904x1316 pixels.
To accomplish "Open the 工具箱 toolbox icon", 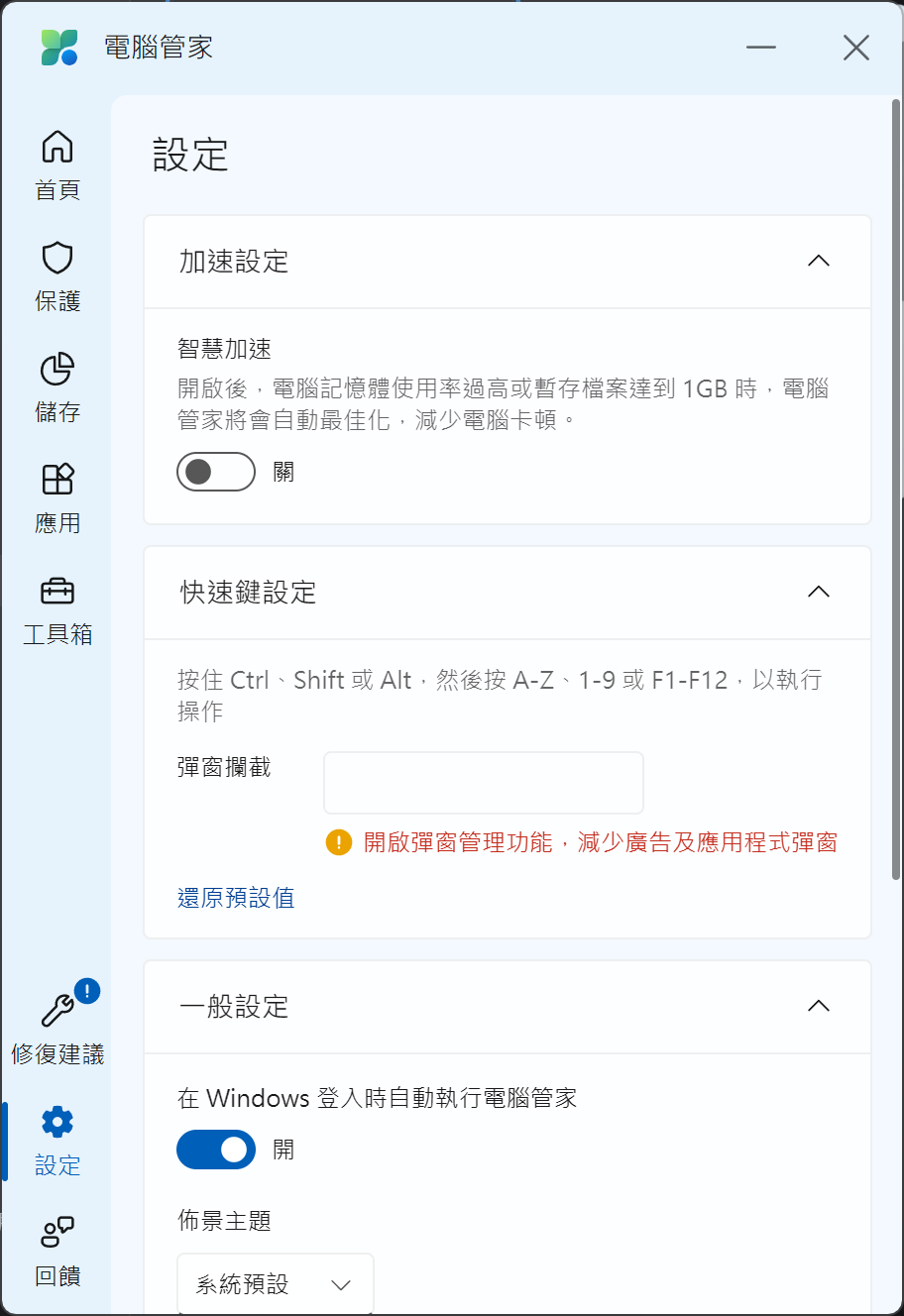I will [x=57, y=592].
